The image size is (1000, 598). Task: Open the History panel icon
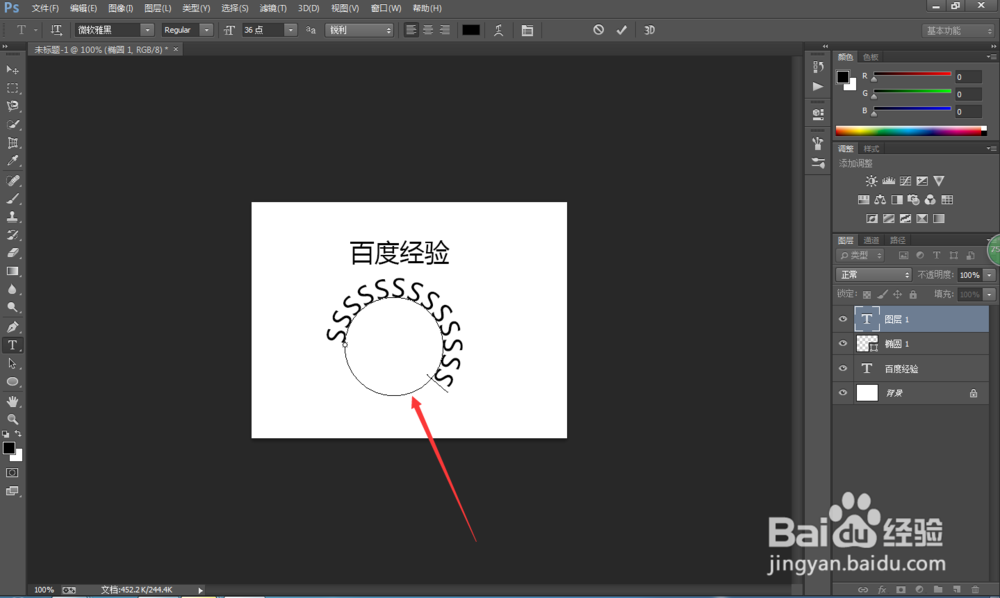(x=818, y=66)
